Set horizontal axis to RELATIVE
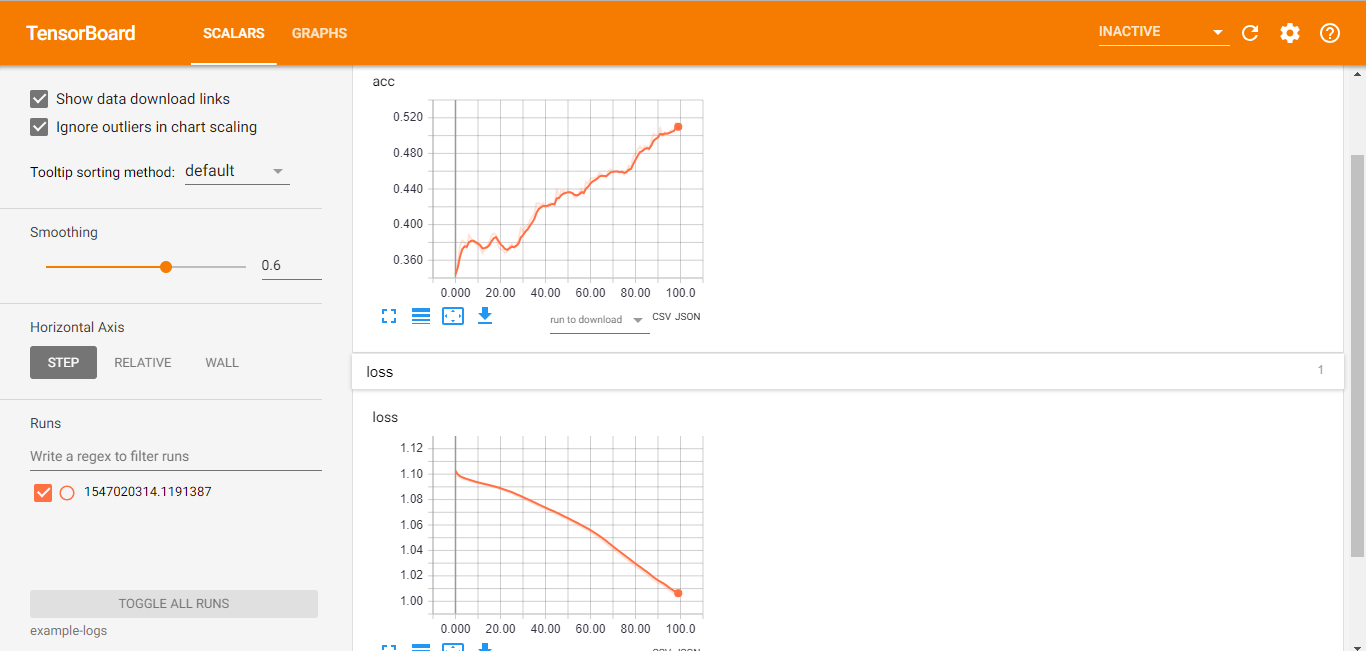The width and height of the screenshot is (1366, 651). (143, 363)
